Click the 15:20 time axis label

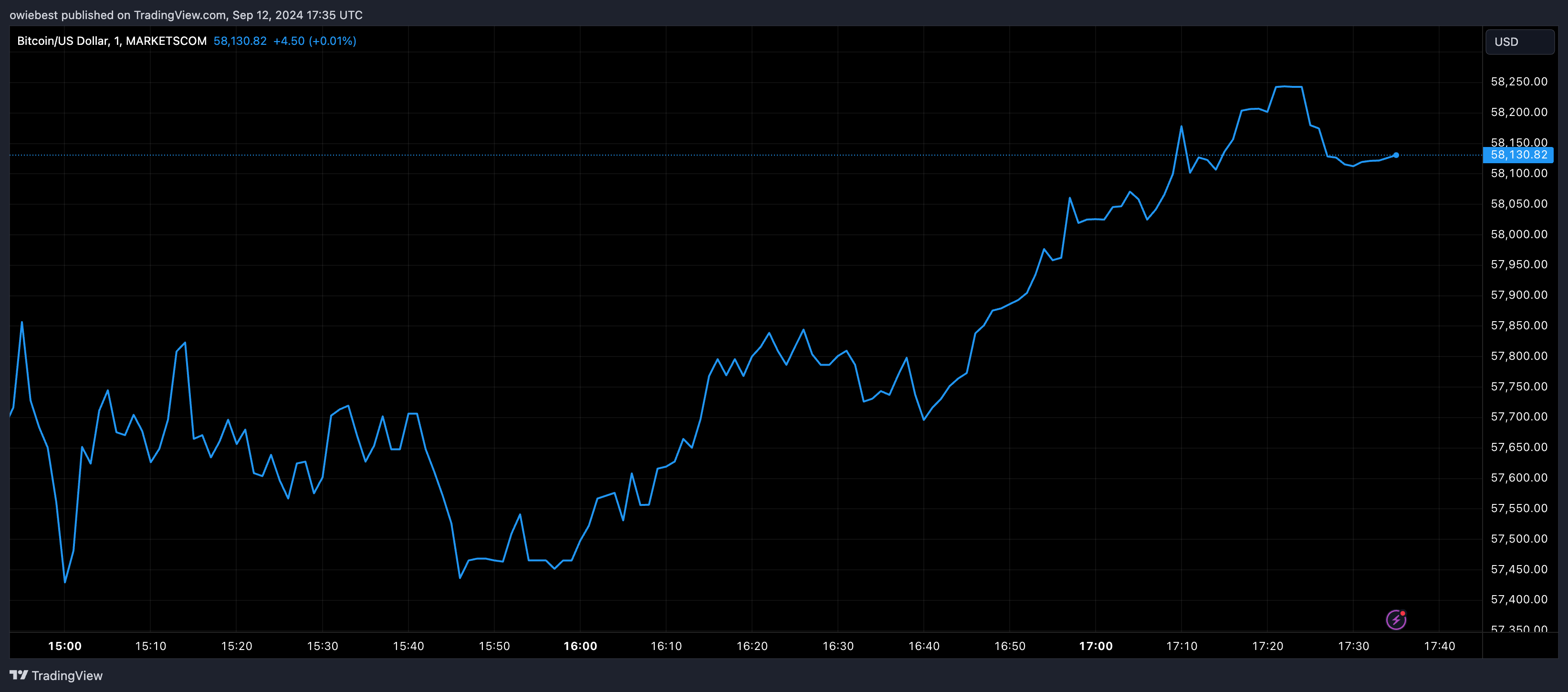[236, 646]
